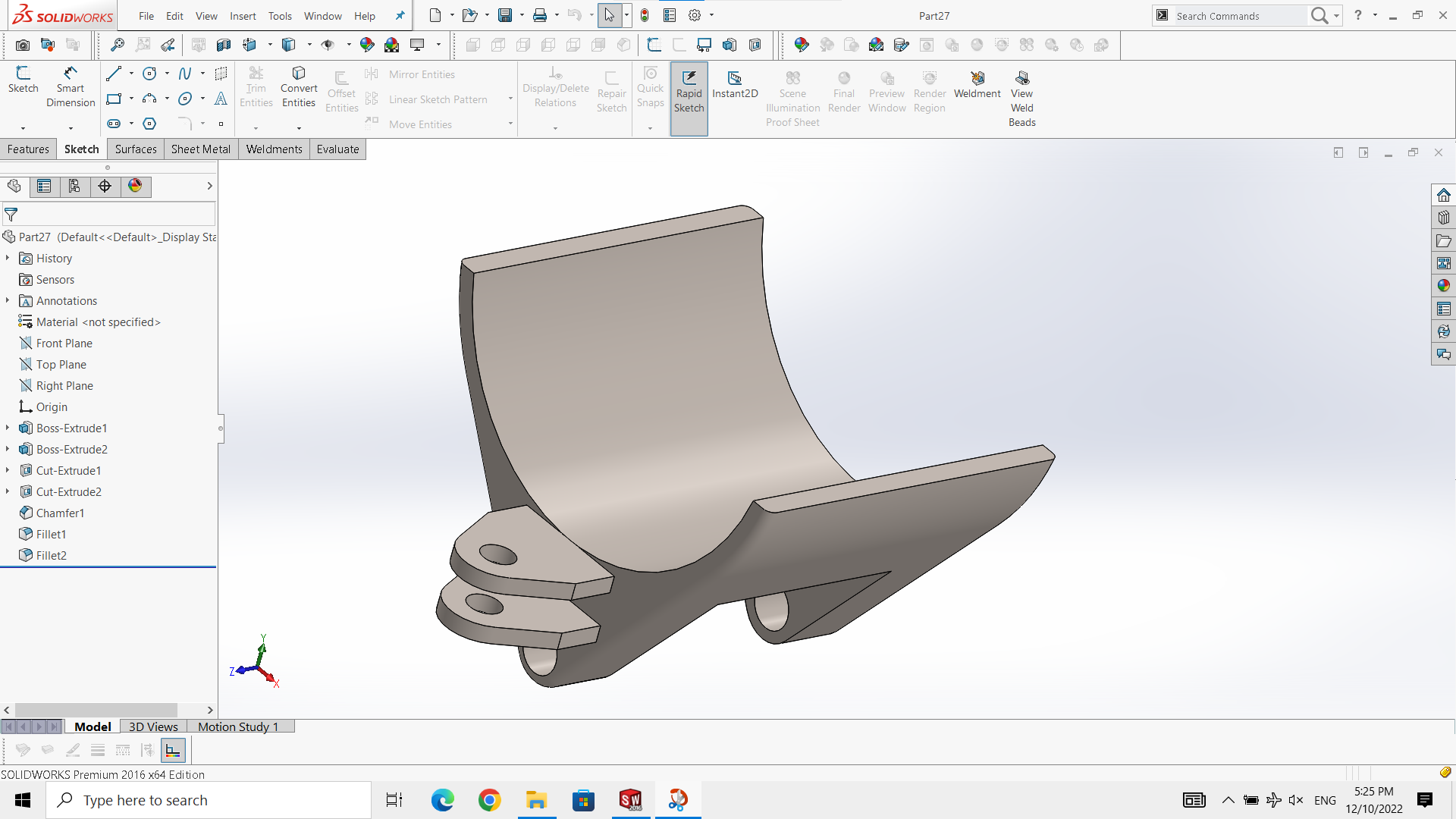1456x819 pixels.
Task: Select Chamfer1 in the feature tree
Action: tap(60, 513)
